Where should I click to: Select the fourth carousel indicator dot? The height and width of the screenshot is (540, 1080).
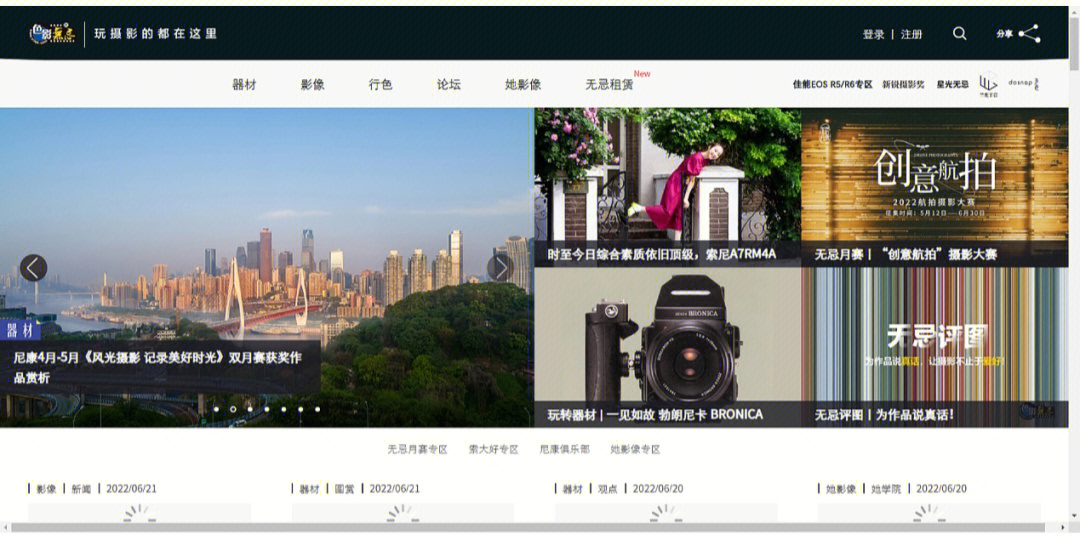267,409
